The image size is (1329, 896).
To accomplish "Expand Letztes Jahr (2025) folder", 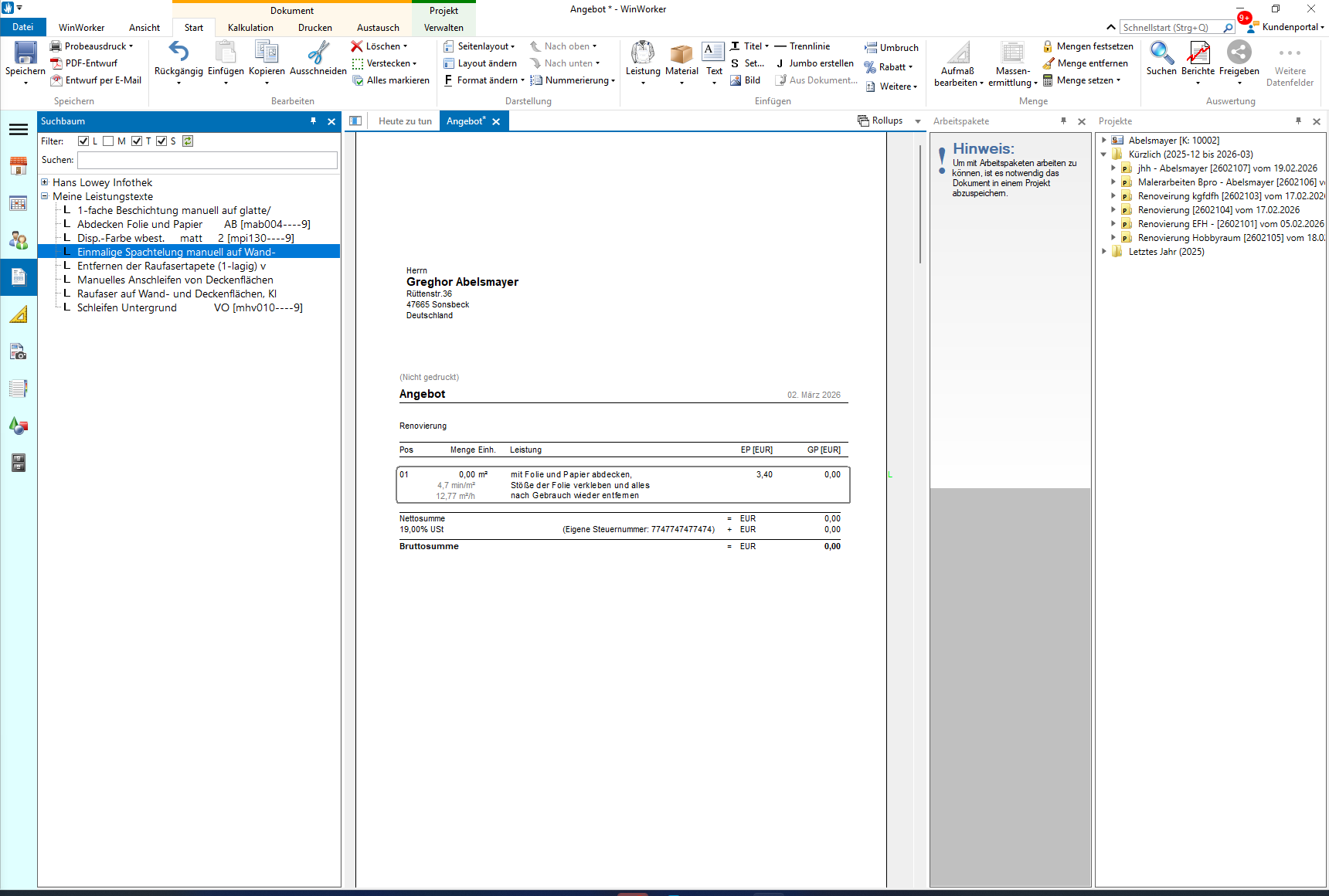I will coord(1104,252).
